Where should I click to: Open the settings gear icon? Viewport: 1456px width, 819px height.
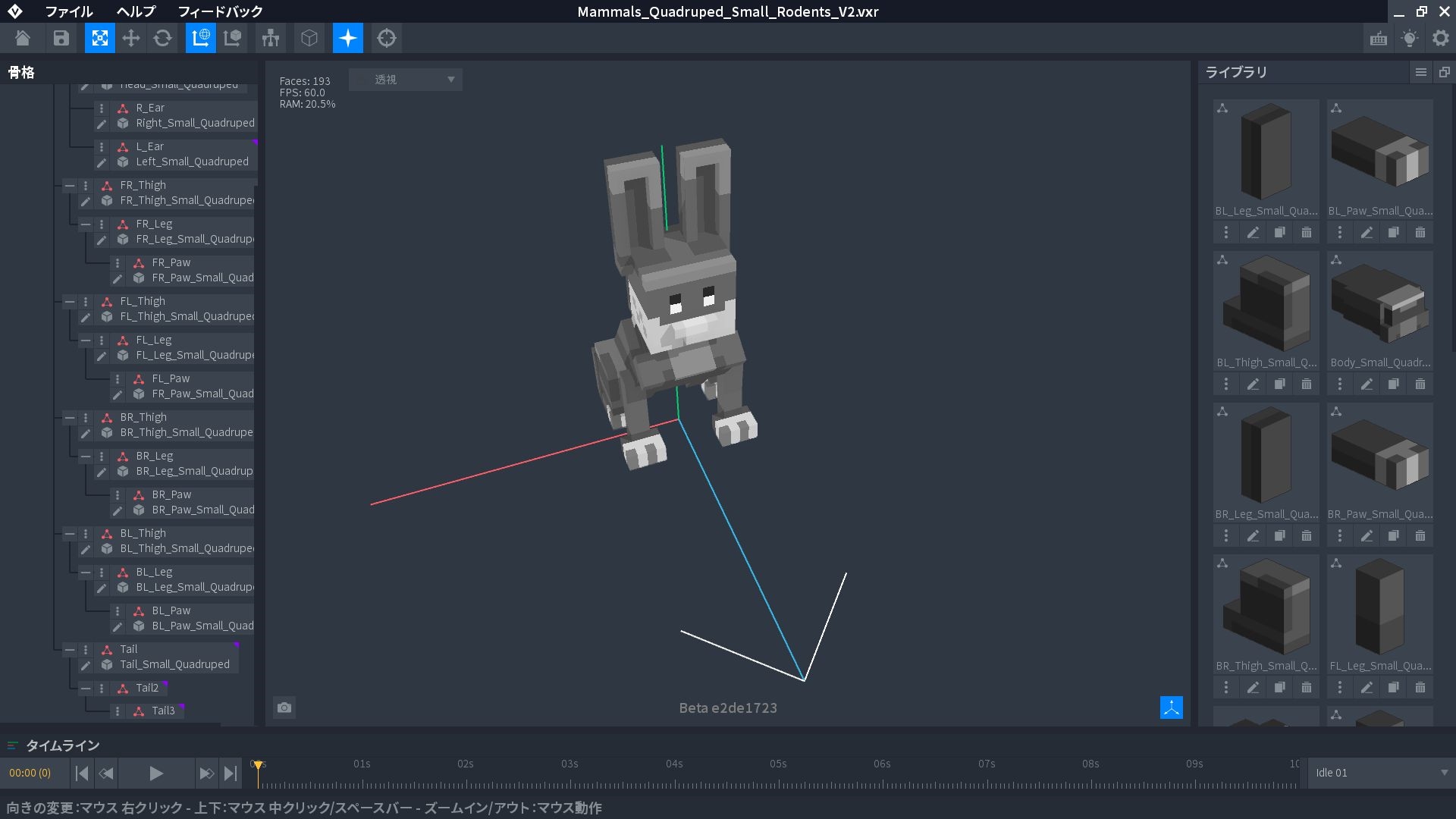click(1440, 38)
